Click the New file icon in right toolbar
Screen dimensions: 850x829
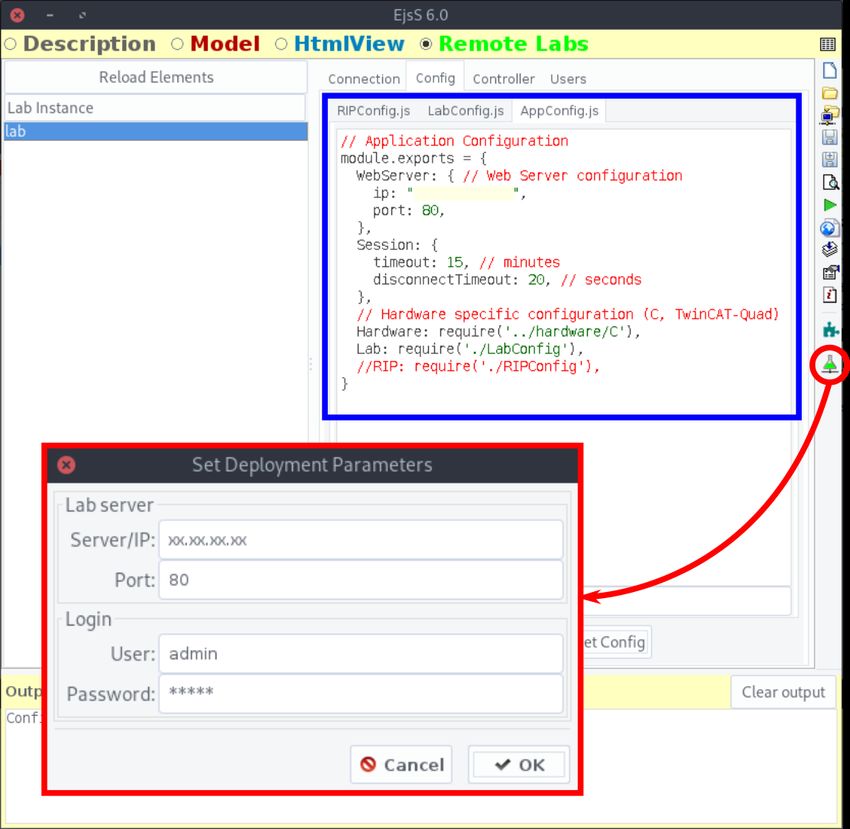click(x=829, y=71)
